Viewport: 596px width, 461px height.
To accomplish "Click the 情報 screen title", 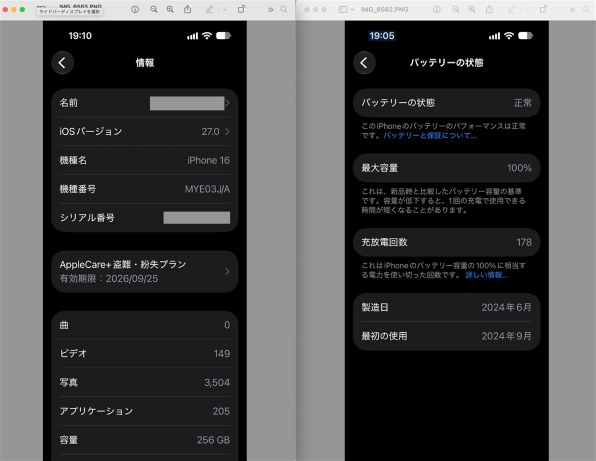I will click(145, 63).
